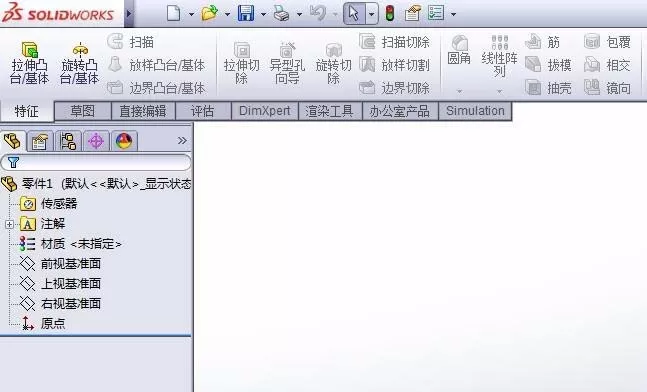Expand the Open file dropdown arrow

click(x=227, y=14)
